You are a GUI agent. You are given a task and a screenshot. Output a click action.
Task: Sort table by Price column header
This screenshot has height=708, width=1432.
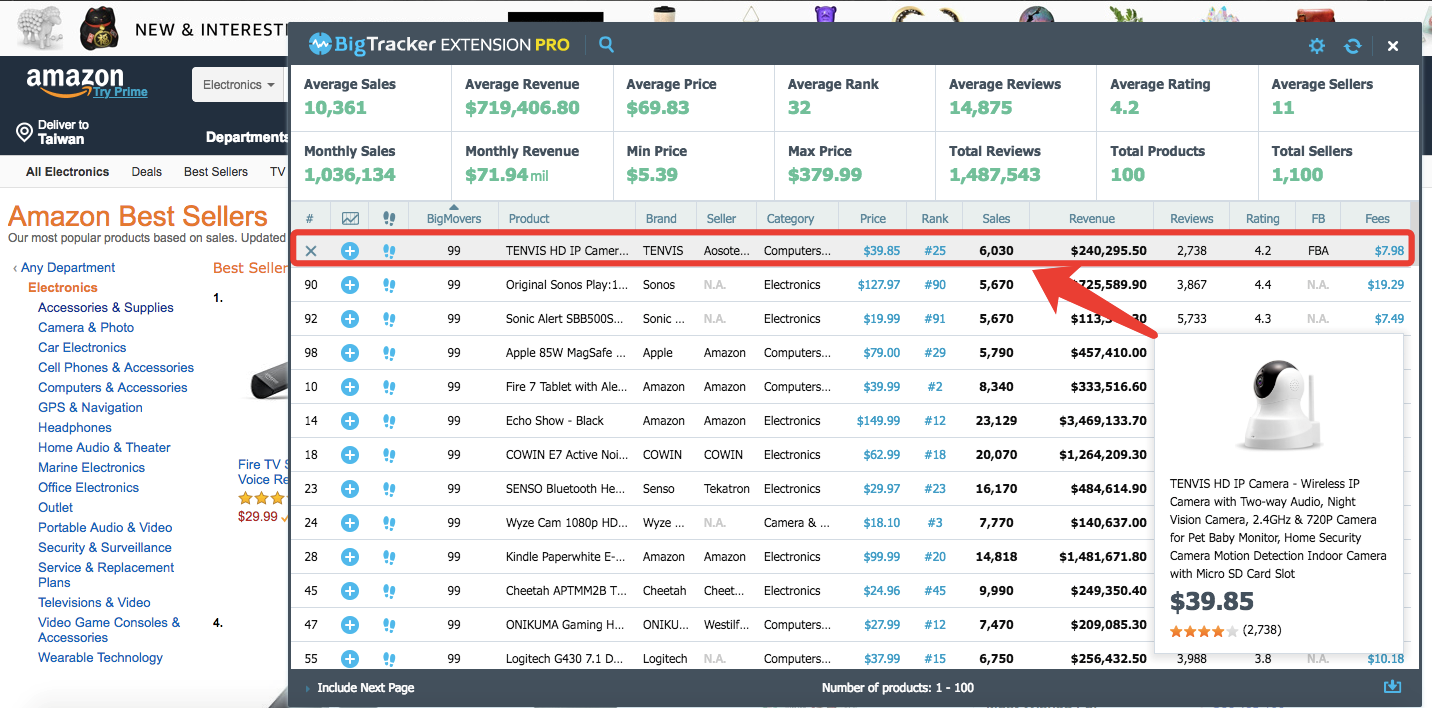pyautogui.click(x=873, y=218)
